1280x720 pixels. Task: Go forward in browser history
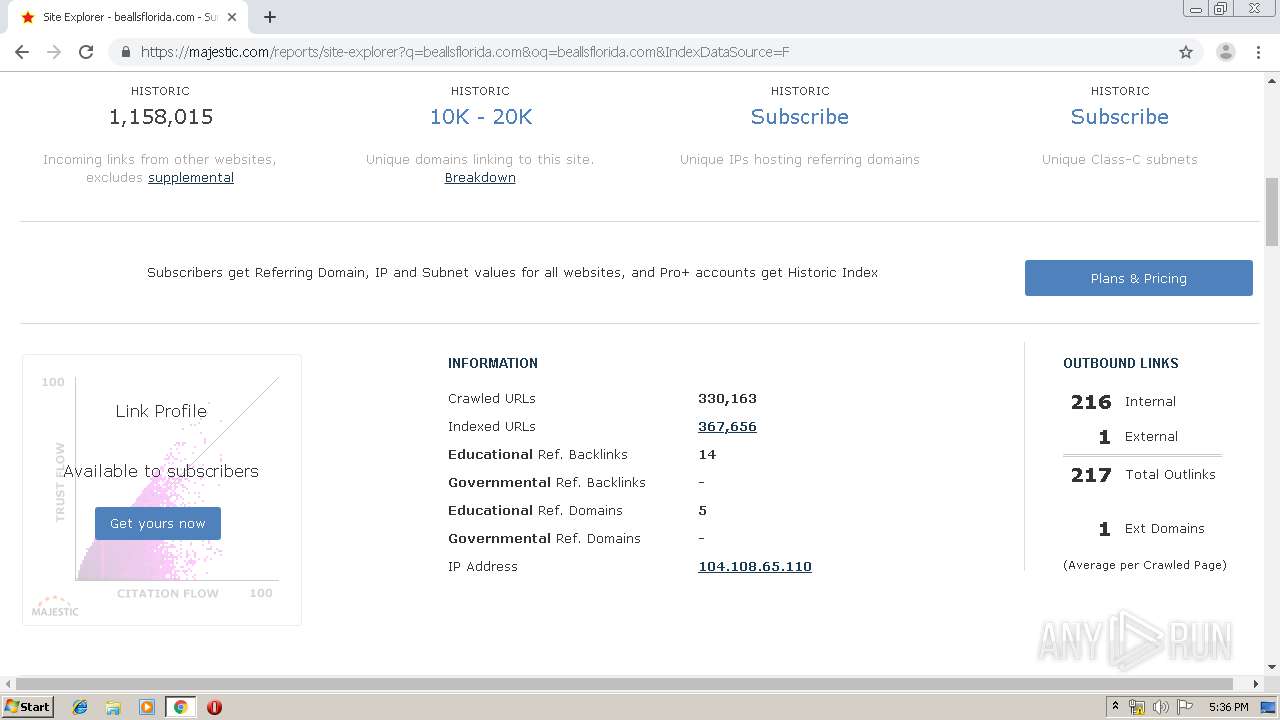[x=54, y=52]
